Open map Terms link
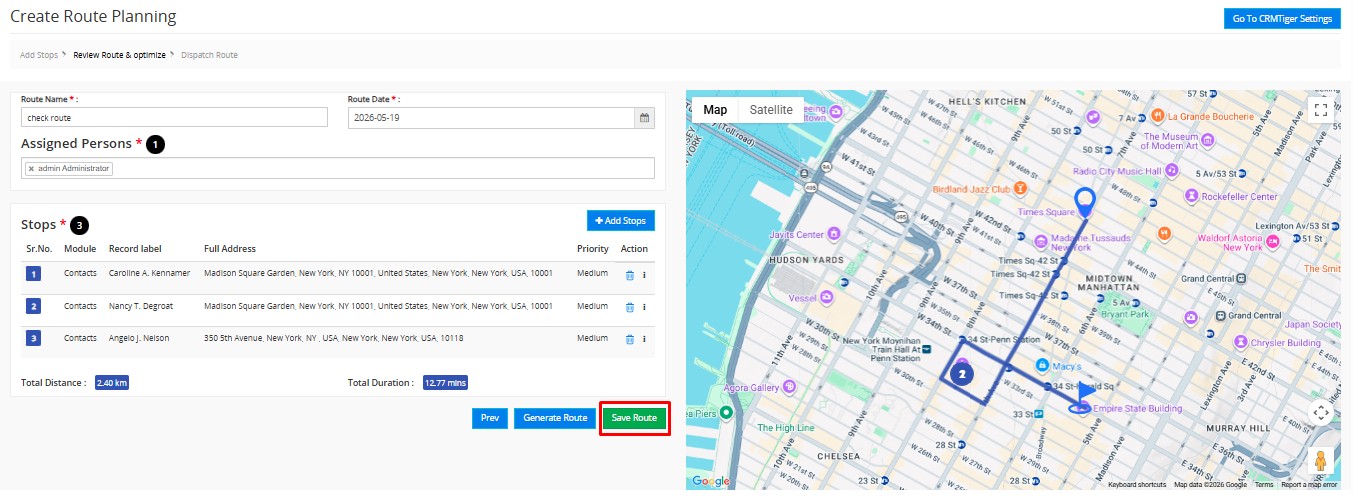The image size is (1353, 496). point(1265,485)
